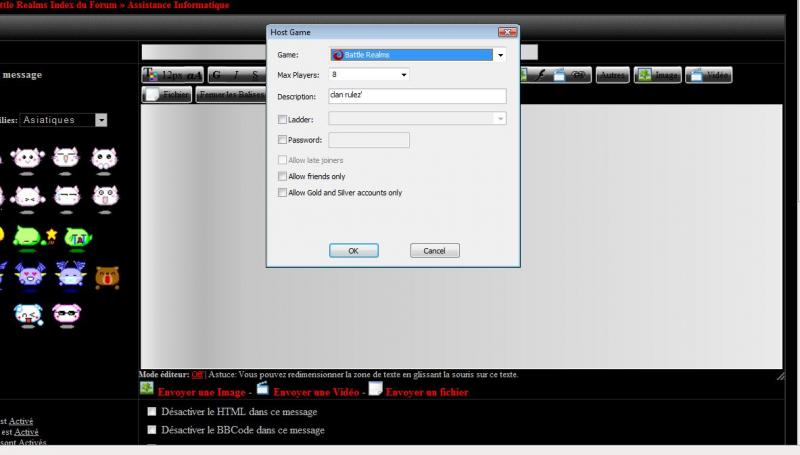Insert the purple bat heart-eyes emoticon
The height and width of the screenshot is (455, 800).
pos(30,275)
